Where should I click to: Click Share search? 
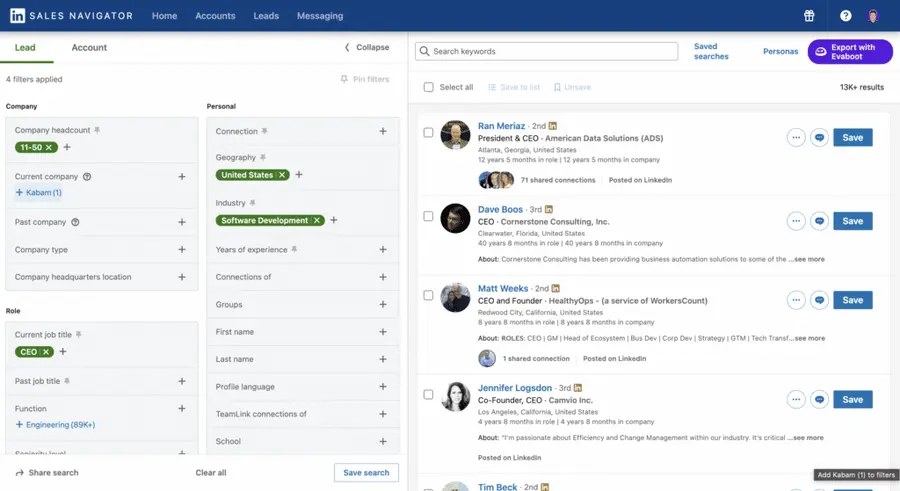point(47,473)
